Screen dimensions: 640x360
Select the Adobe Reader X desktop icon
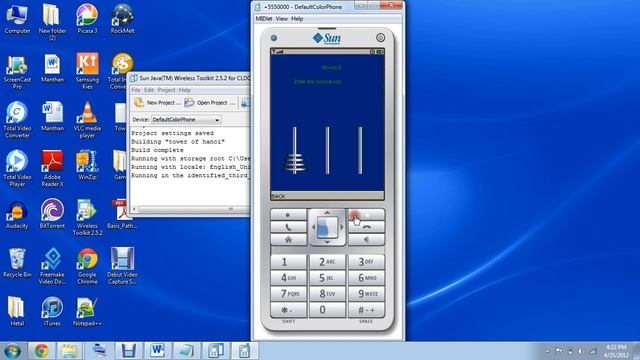(x=52, y=169)
